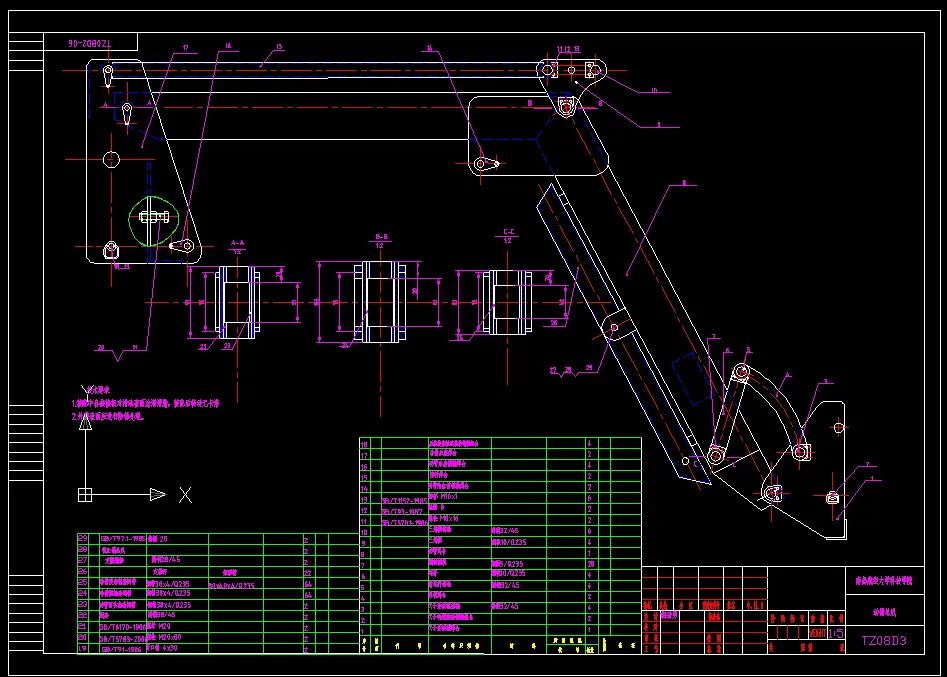
Task: Click the C-C section view label
Action: coord(509,232)
